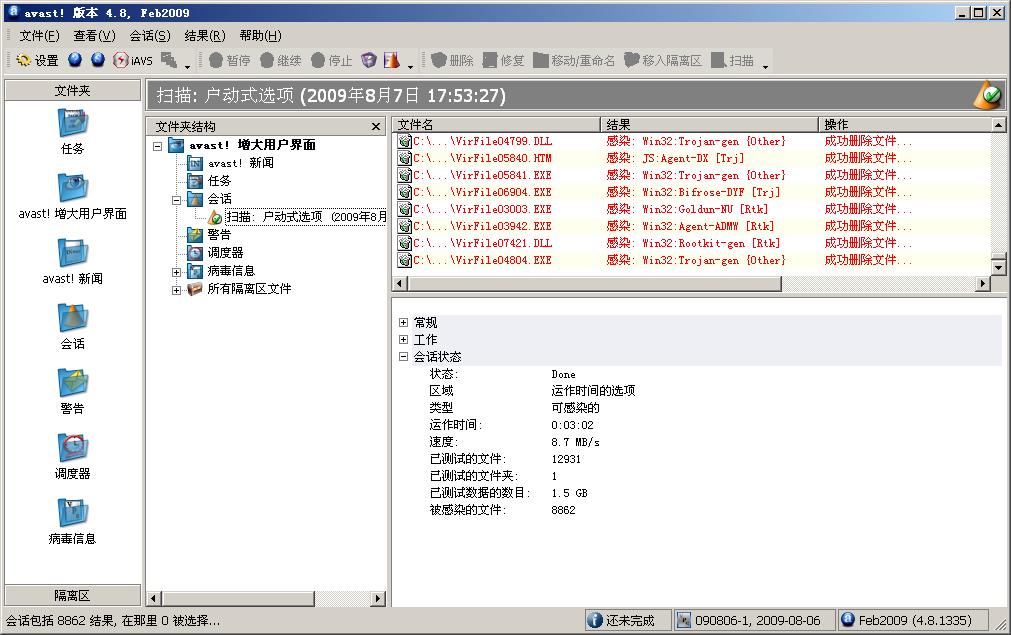
Task: Select the VirFile04804.EXE result row
Action: tap(692, 260)
